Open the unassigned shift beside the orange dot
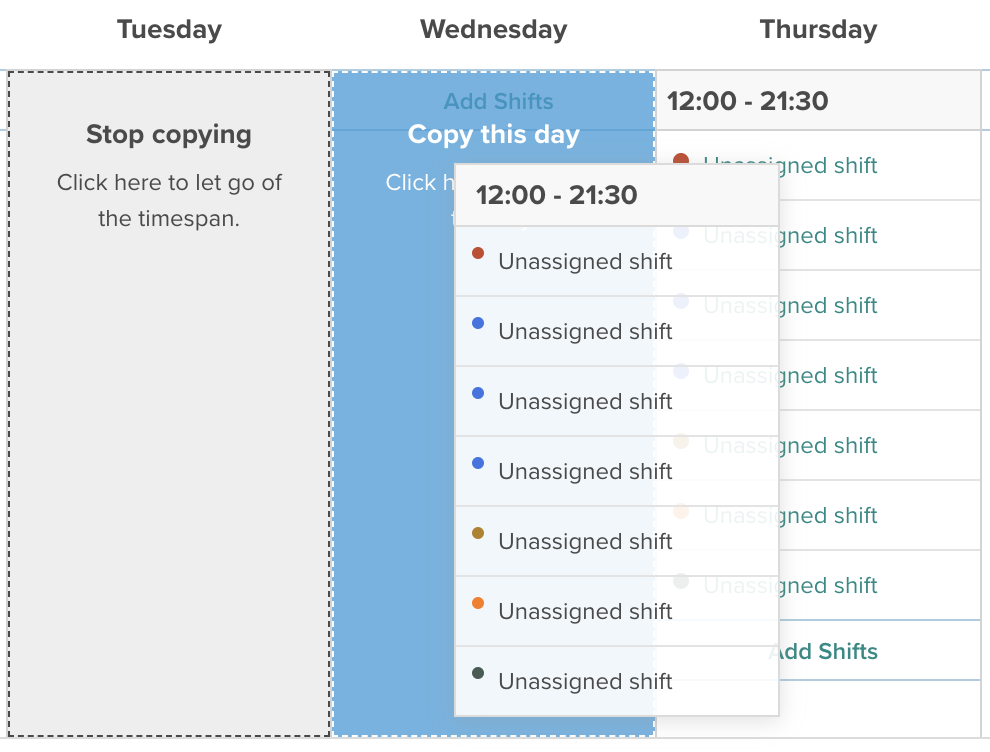This screenshot has width=990, height=752. click(x=585, y=611)
